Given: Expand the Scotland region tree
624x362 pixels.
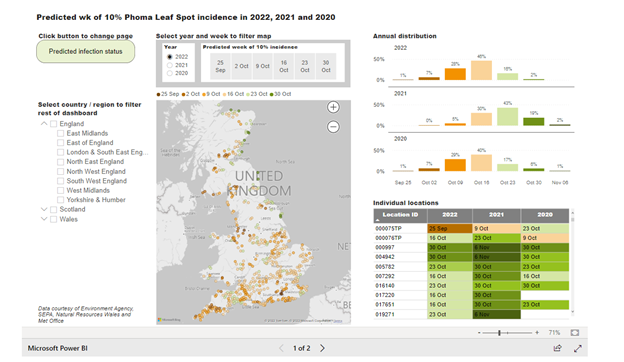Looking at the screenshot, I should pos(44,209).
